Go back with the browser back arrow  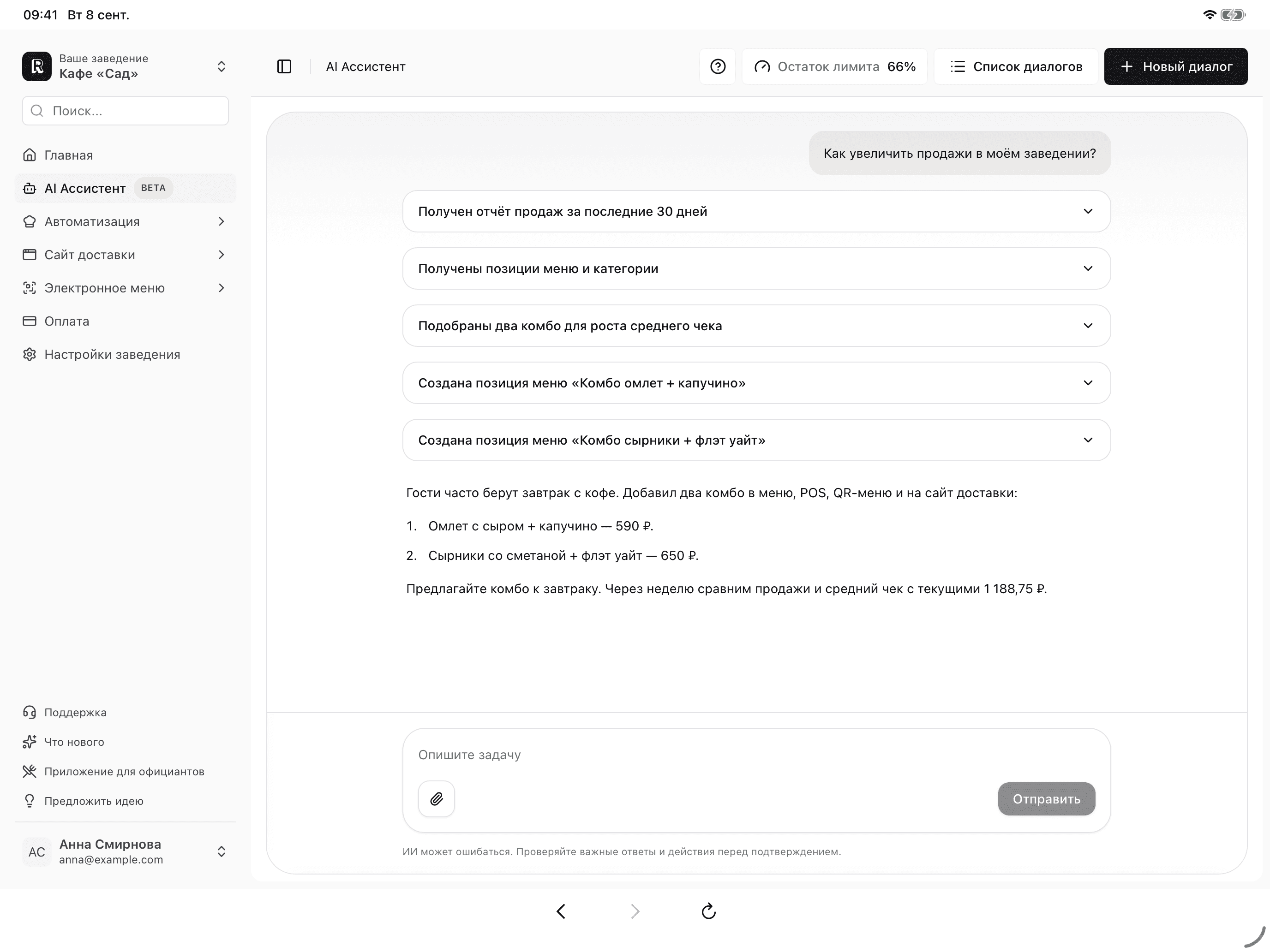tap(561, 911)
